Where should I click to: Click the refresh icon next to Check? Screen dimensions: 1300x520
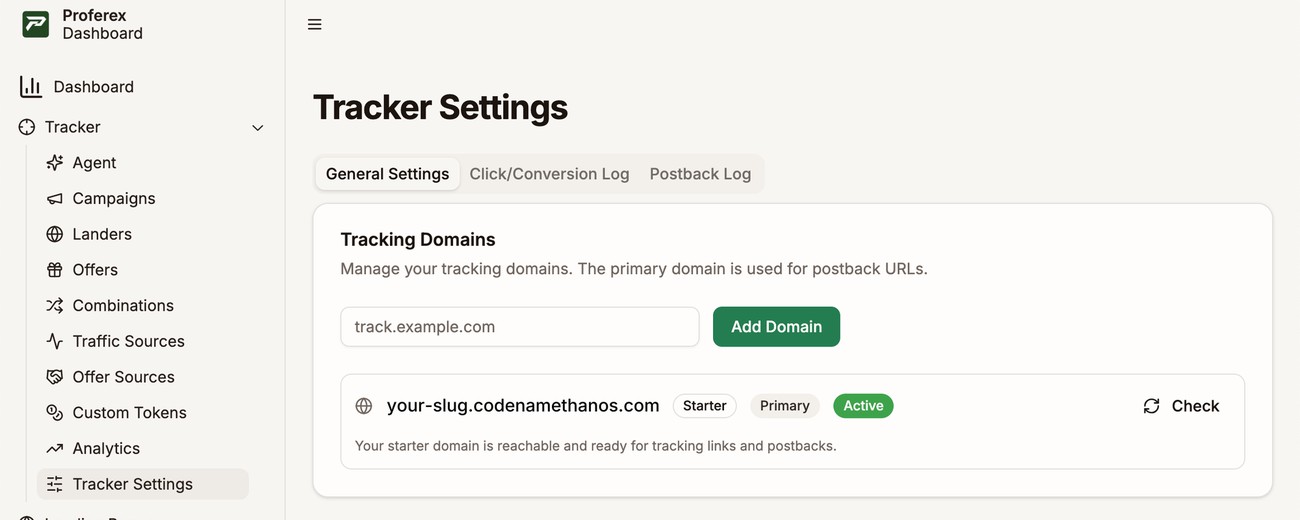pyautogui.click(x=1152, y=406)
